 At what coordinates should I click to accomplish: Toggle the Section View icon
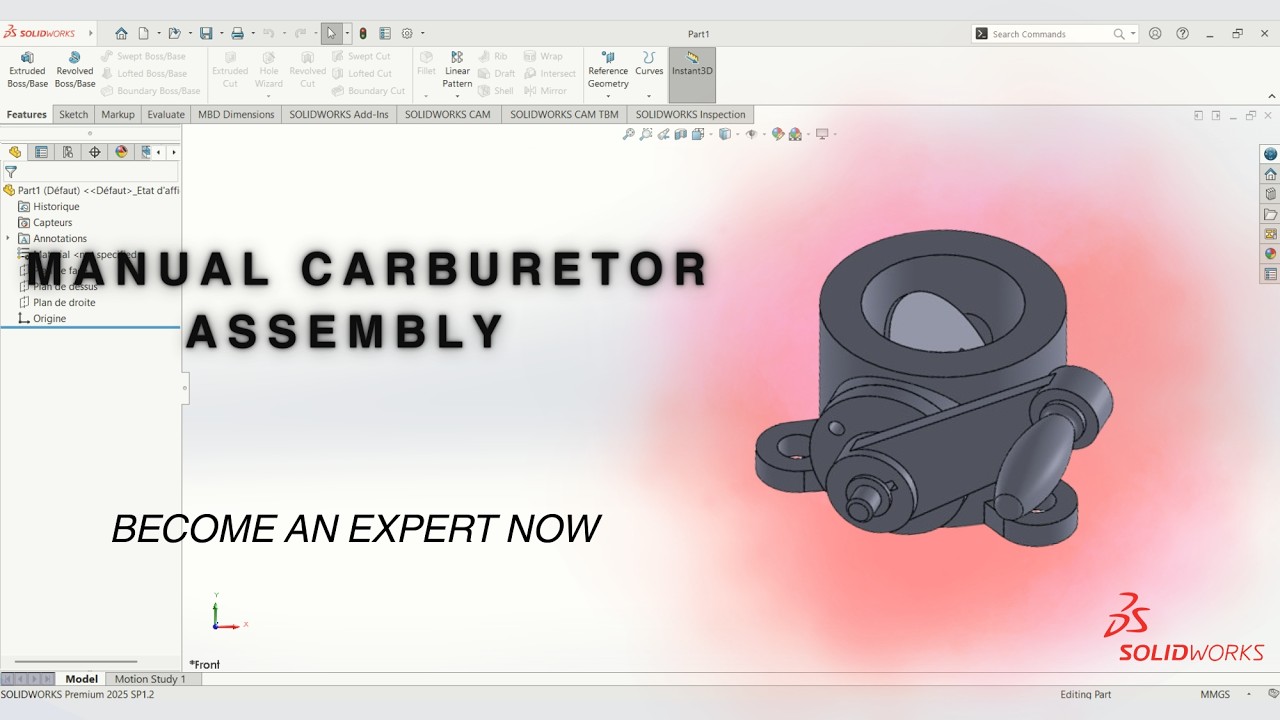coord(681,134)
